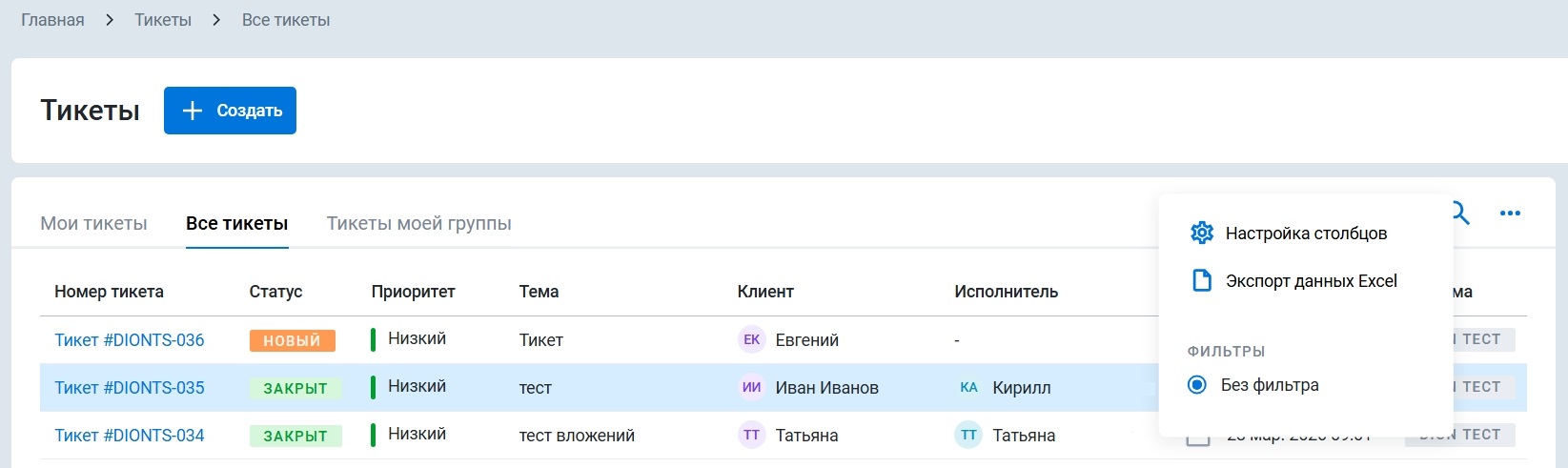
Task: Click the gear icon for column settings
Action: coord(1202,233)
